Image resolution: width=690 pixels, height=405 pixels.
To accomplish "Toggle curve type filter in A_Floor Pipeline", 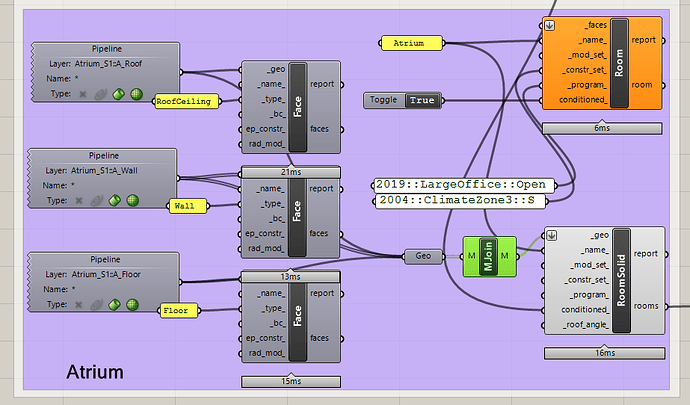I will coord(96,305).
